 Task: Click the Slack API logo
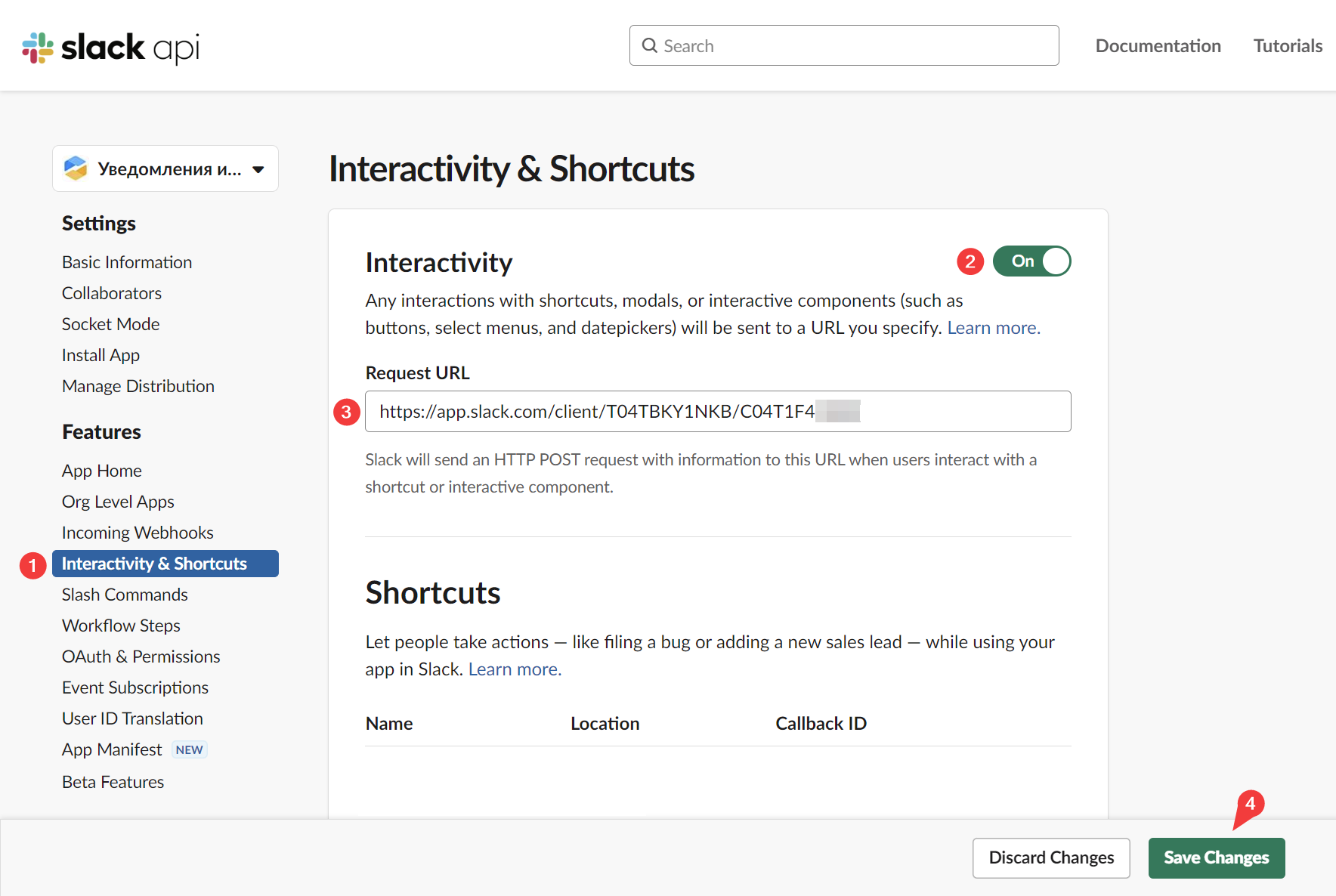coord(111,48)
